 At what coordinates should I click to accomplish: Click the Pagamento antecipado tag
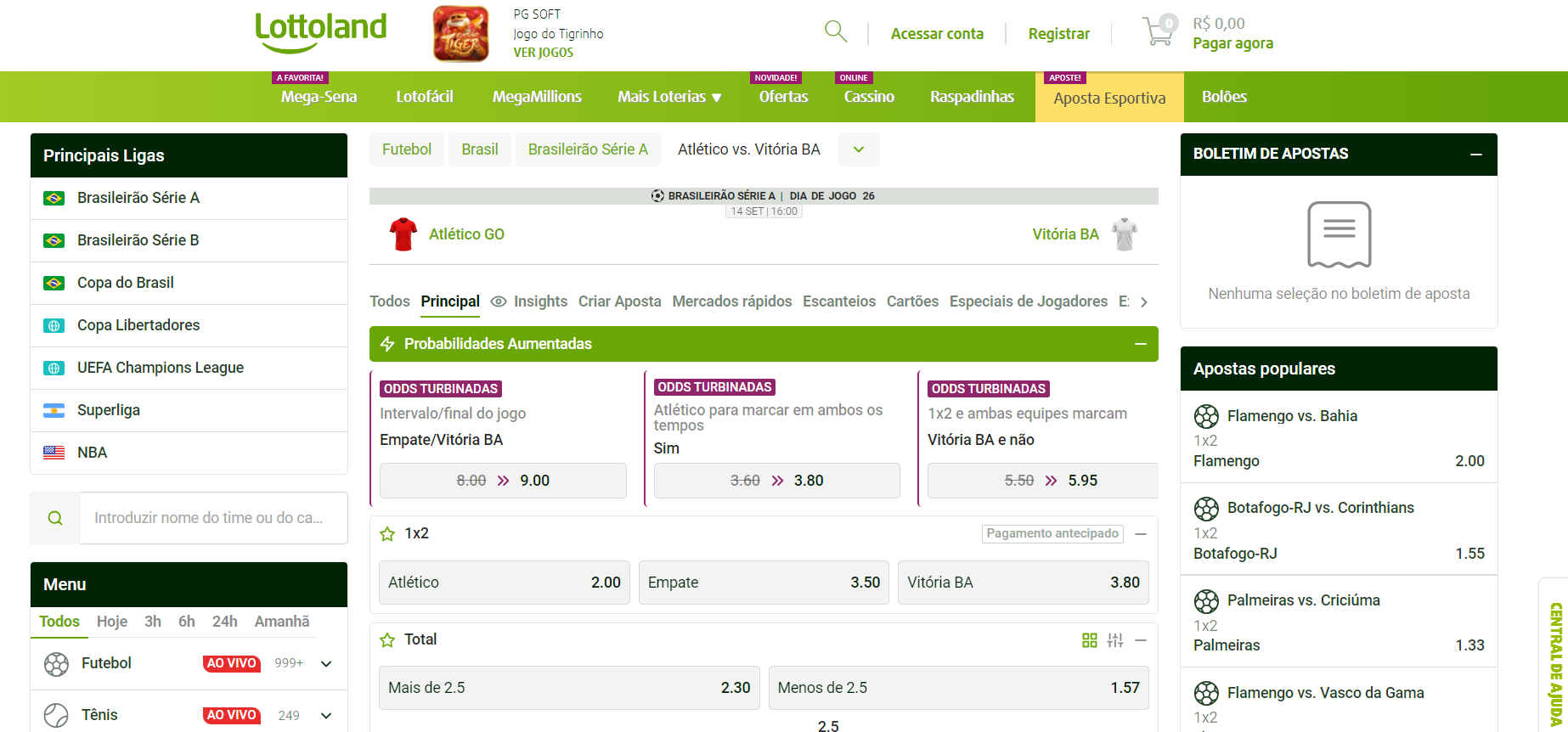coord(1052,533)
